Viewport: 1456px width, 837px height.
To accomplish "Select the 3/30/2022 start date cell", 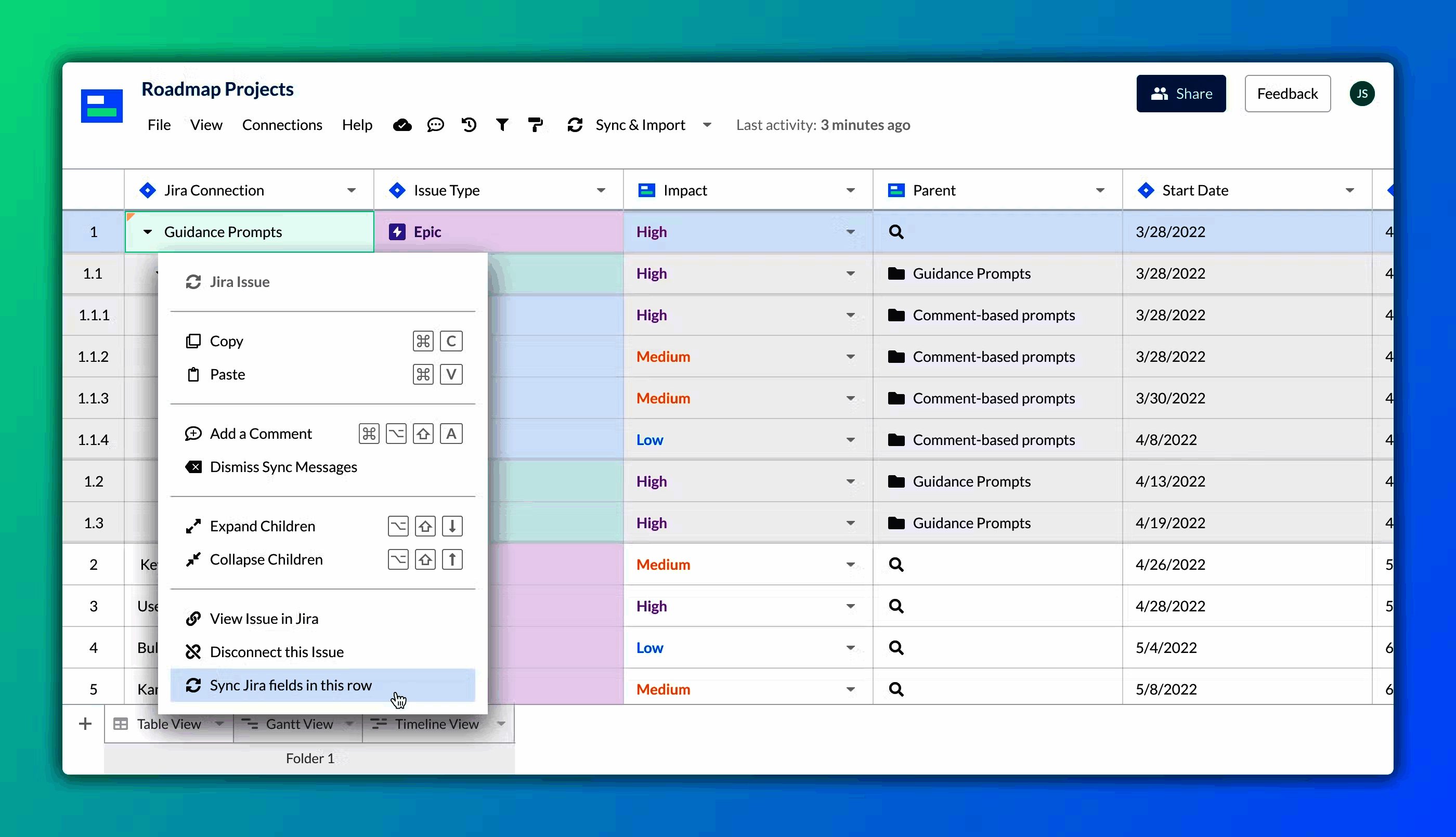I will coord(1247,398).
